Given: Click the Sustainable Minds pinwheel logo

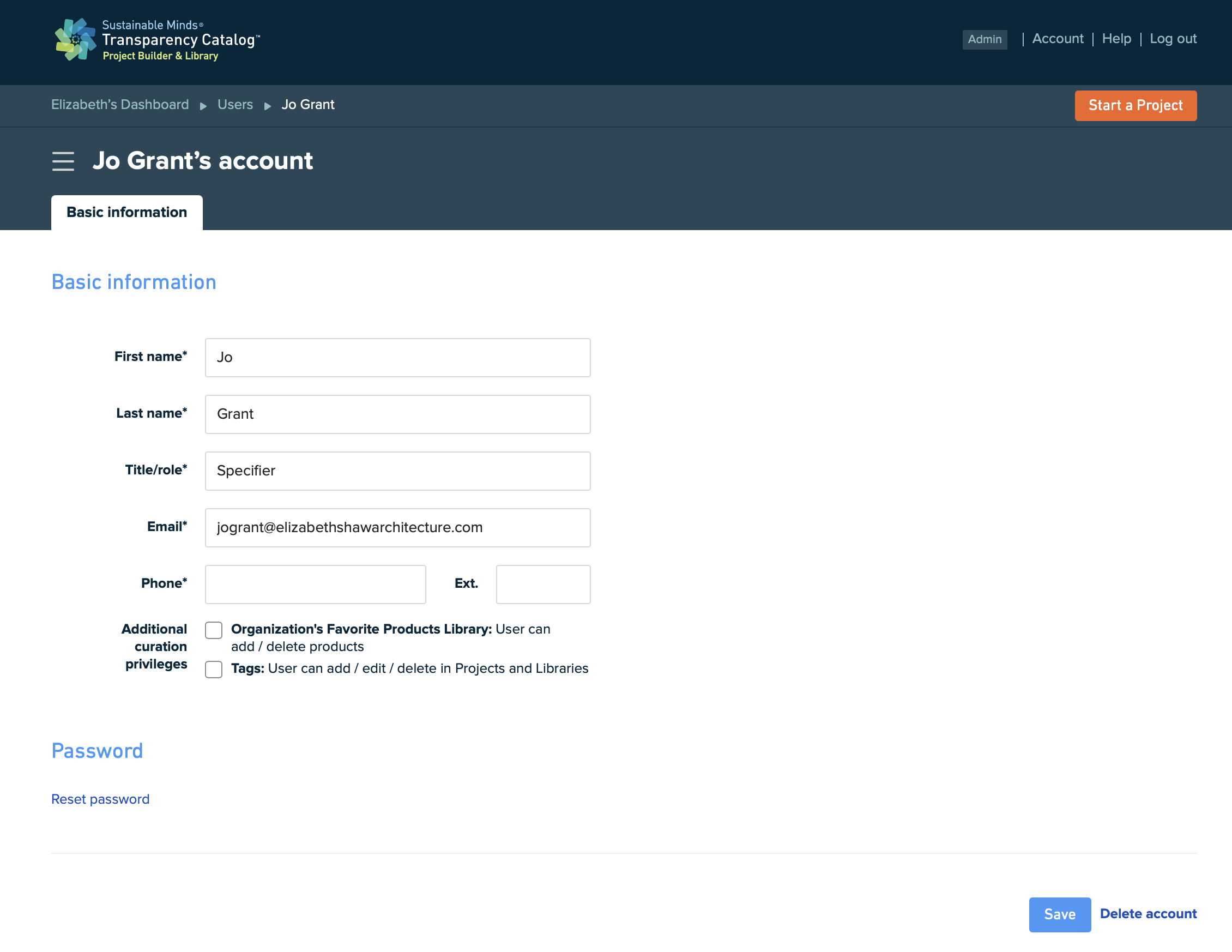Looking at the screenshot, I should [75, 39].
